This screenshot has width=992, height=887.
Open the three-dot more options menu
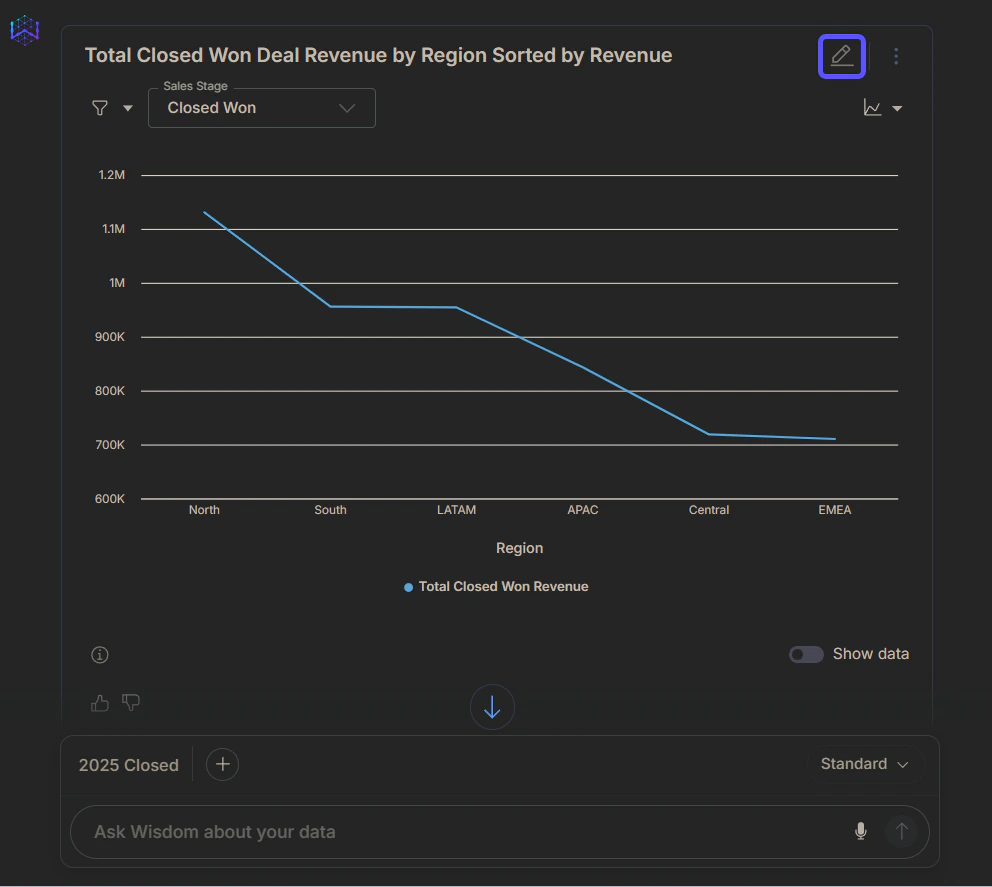tap(896, 56)
